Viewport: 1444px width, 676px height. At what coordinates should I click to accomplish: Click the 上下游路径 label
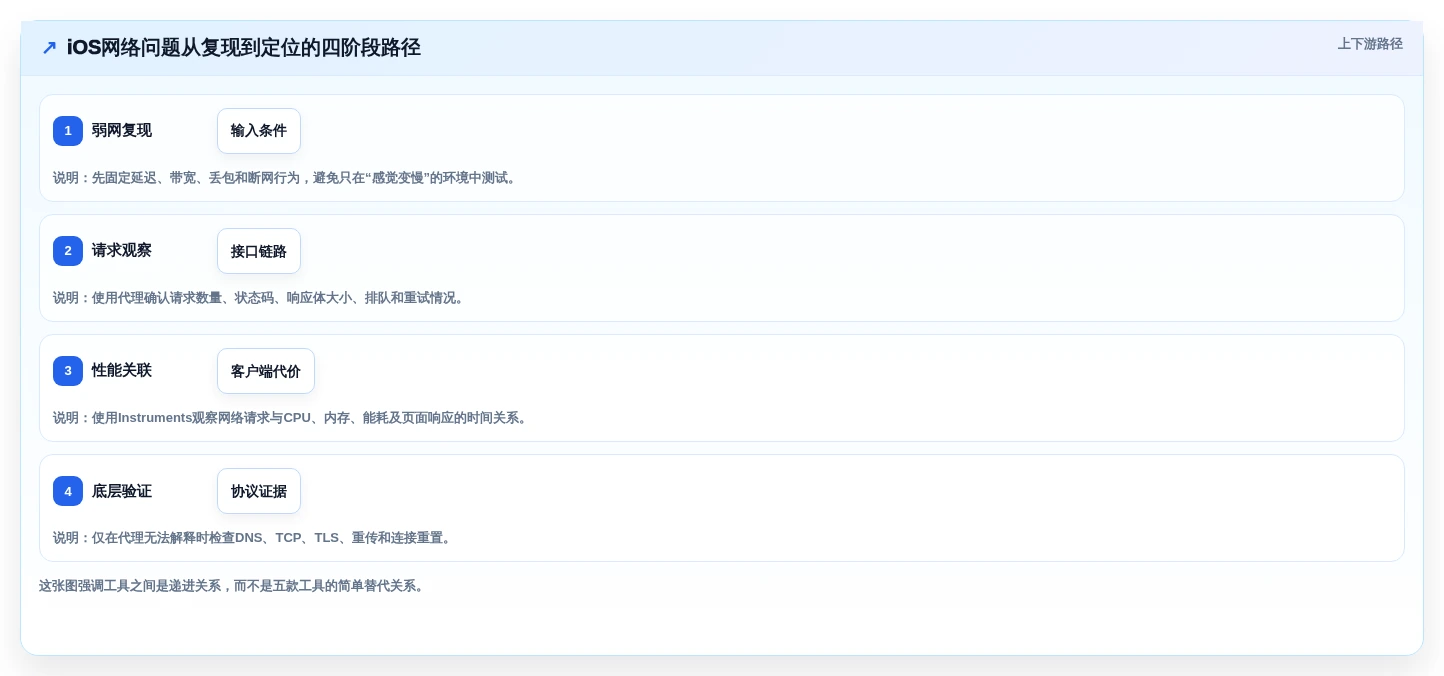tap(1370, 44)
